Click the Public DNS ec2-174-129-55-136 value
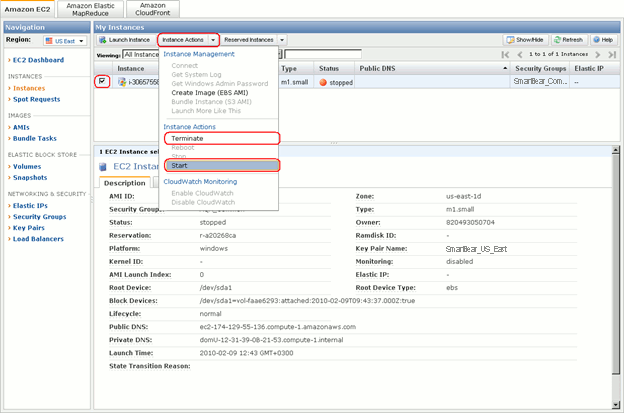 (x=278, y=327)
